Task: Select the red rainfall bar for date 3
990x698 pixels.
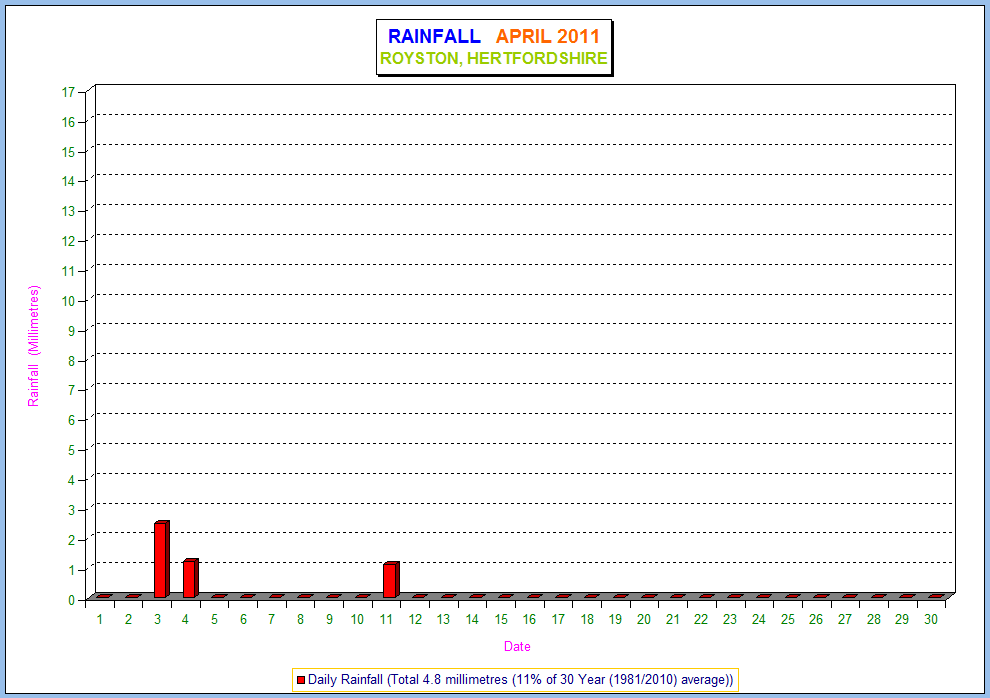Action: (x=162, y=559)
